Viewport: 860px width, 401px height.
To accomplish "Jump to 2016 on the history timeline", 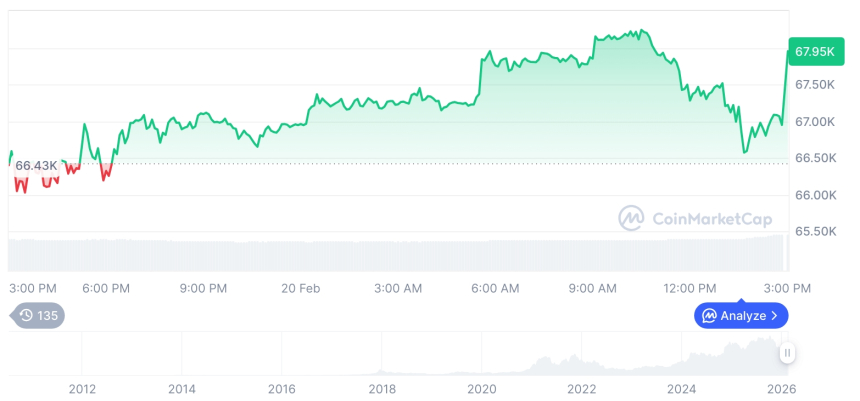I will point(282,389).
